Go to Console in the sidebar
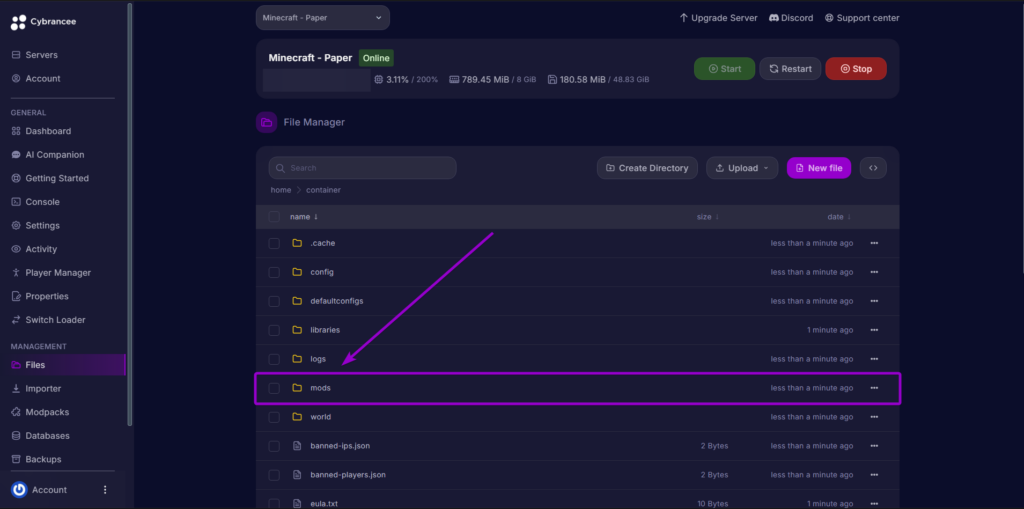The width and height of the screenshot is (1024, 509). [42, 202]
